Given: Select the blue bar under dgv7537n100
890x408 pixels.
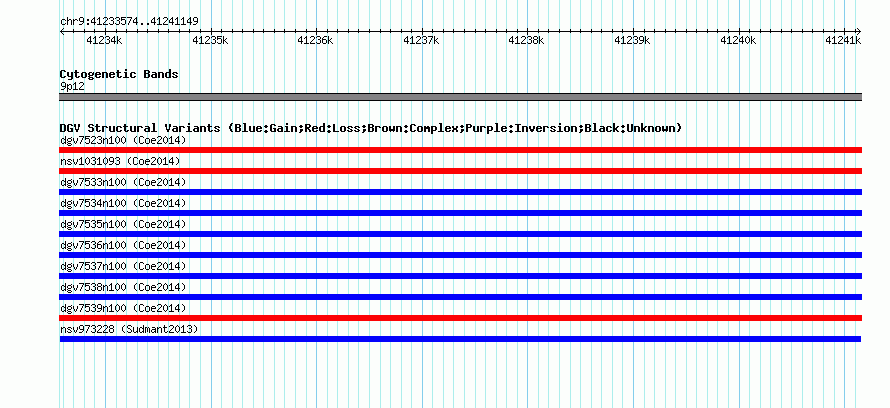Looking at the screenshot, I should coord(461,276).
